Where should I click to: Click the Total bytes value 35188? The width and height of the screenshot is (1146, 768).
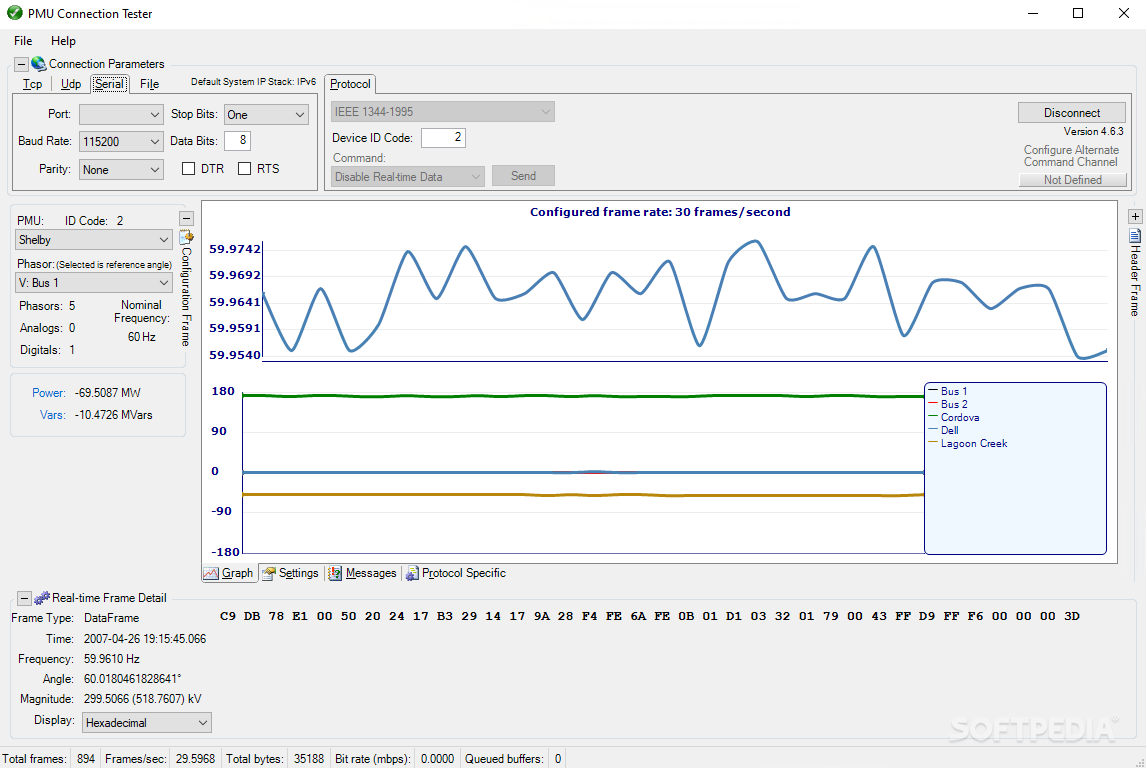point(308,759)
